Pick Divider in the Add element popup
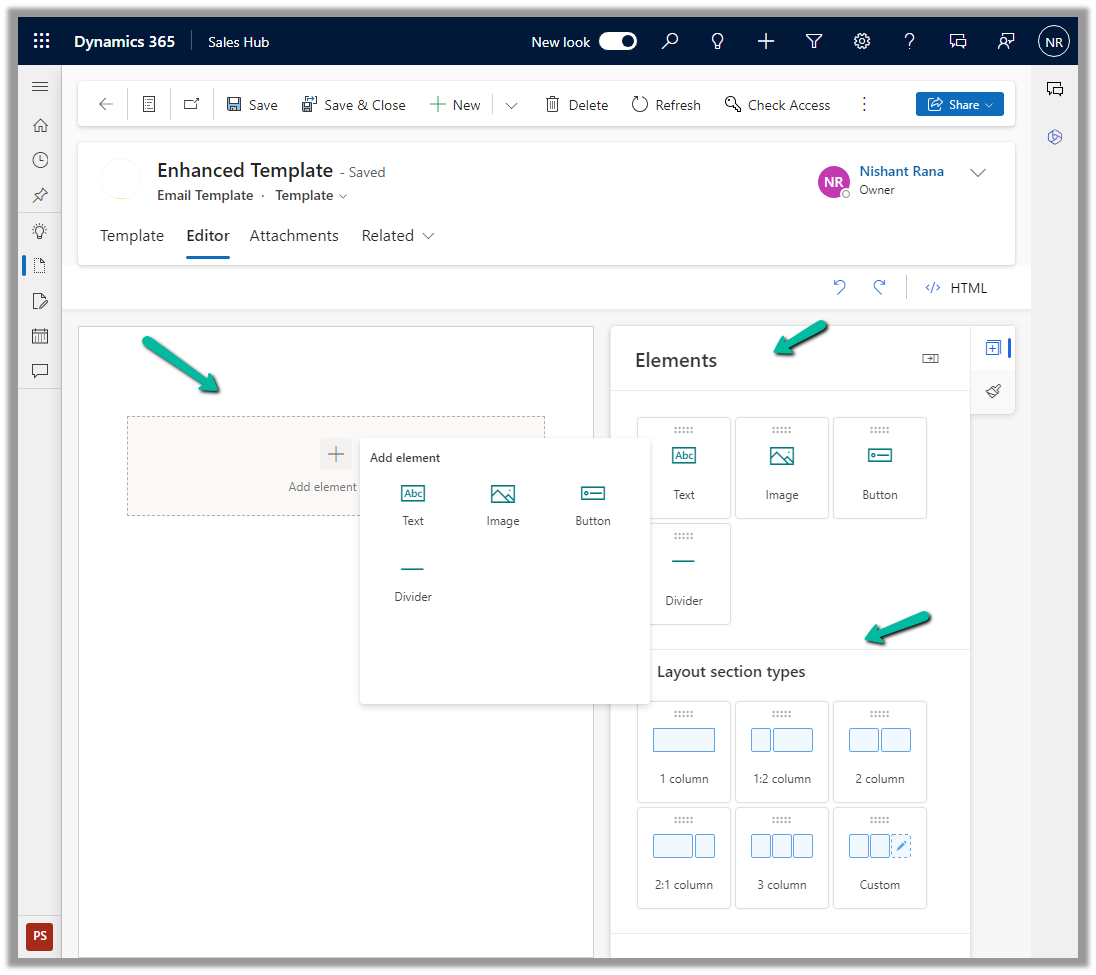1096x975 pixels. [413, 580]
